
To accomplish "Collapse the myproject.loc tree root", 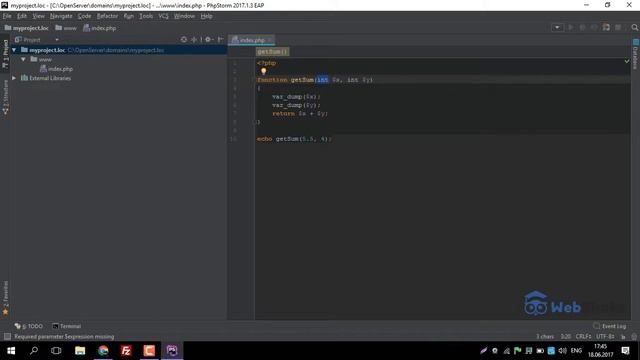I will pyautogui.click(x=14, y=50).
